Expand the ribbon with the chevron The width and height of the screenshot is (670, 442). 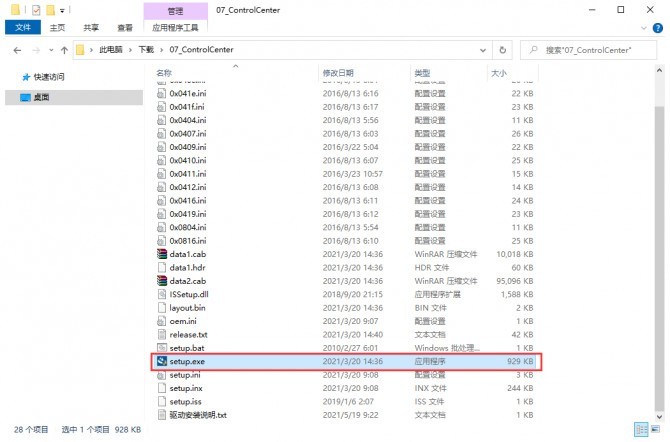click(x=644, y=28)
